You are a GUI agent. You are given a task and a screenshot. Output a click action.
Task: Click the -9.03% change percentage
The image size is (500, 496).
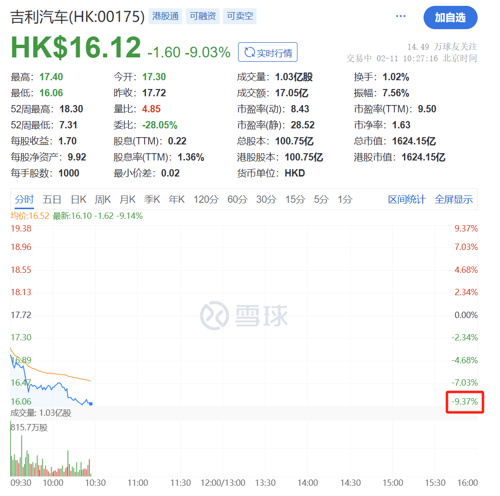tap(208, 52)
